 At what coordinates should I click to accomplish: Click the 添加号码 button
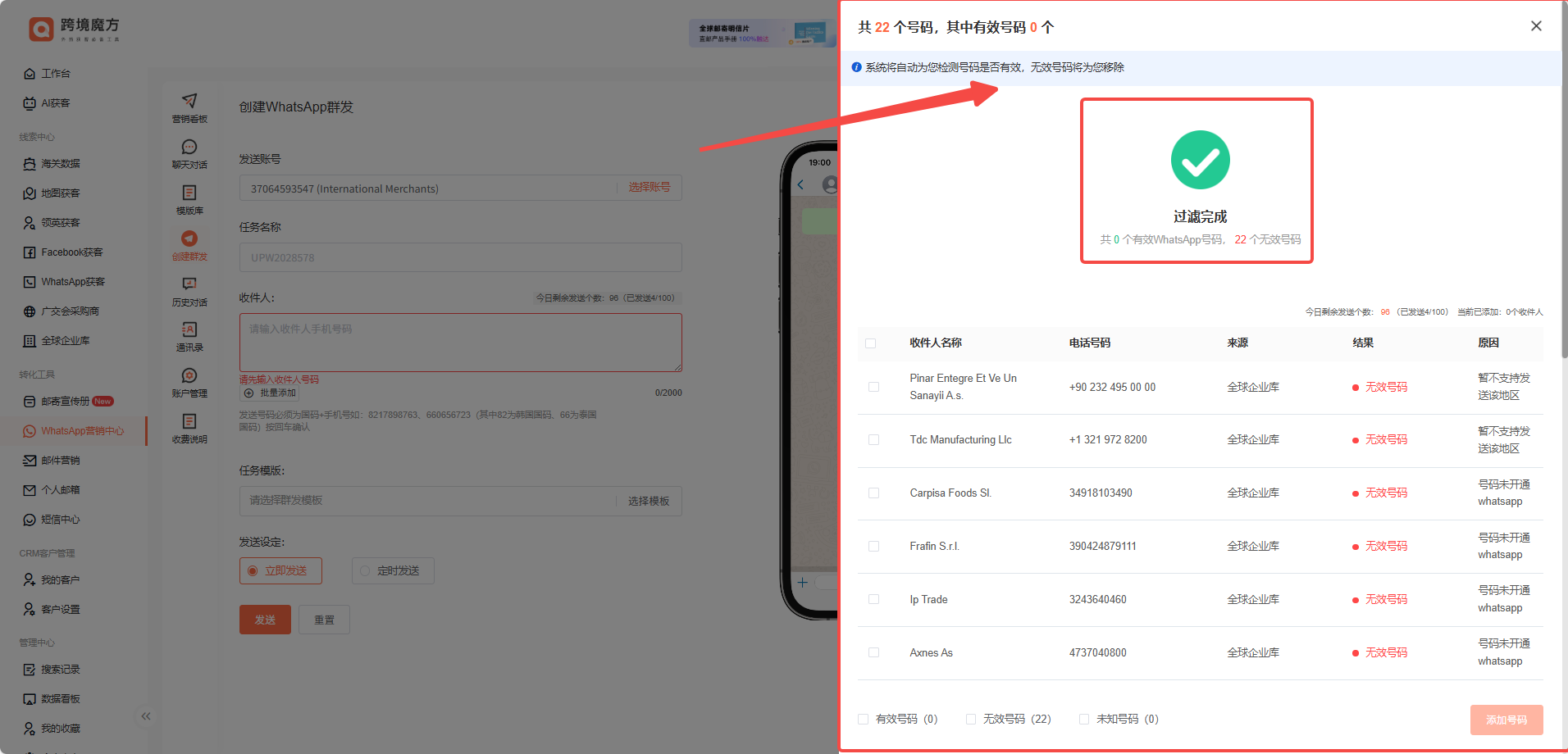coord(1506,720)
